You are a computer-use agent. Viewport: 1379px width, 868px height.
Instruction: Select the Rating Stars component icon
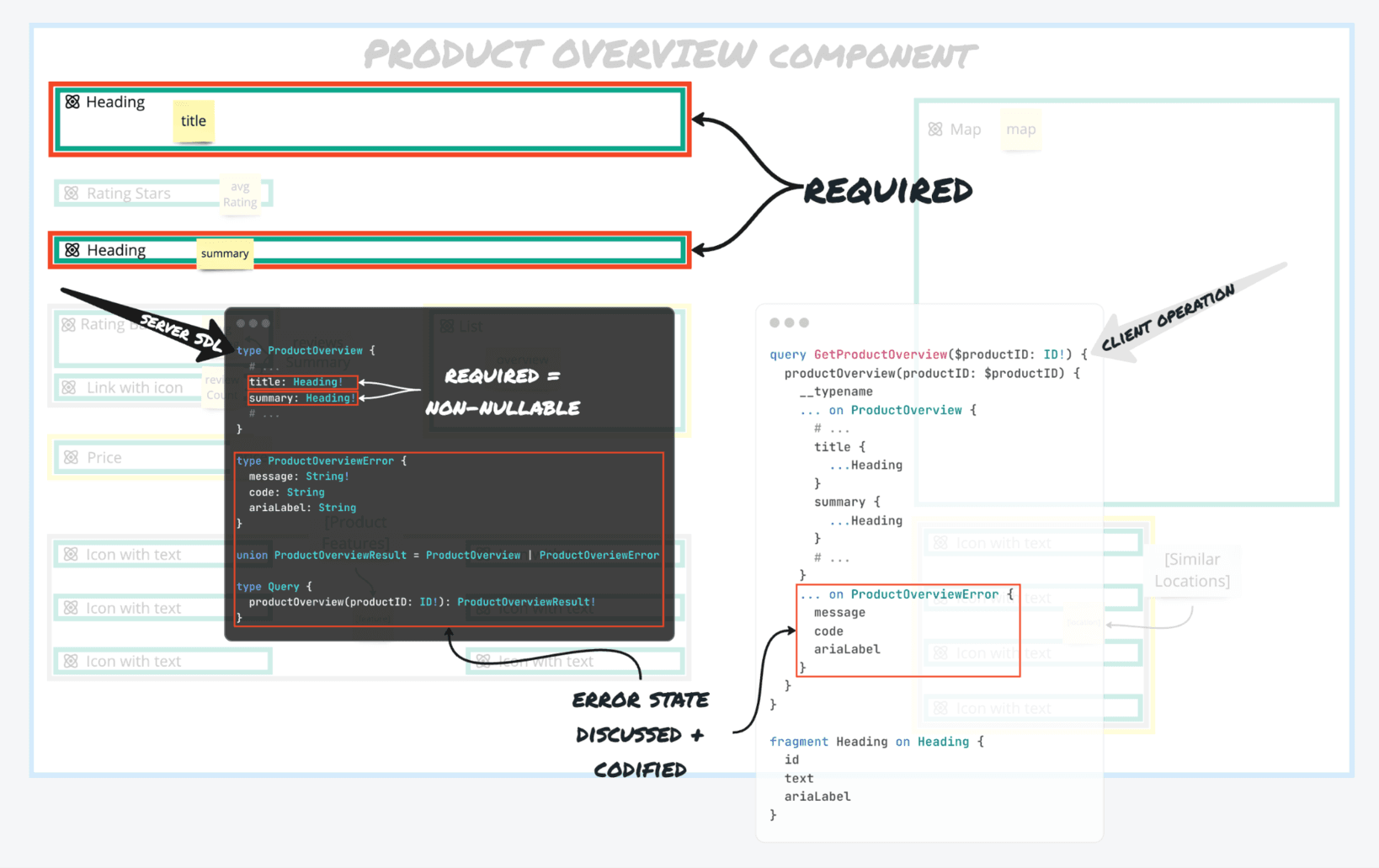[72, 193]
